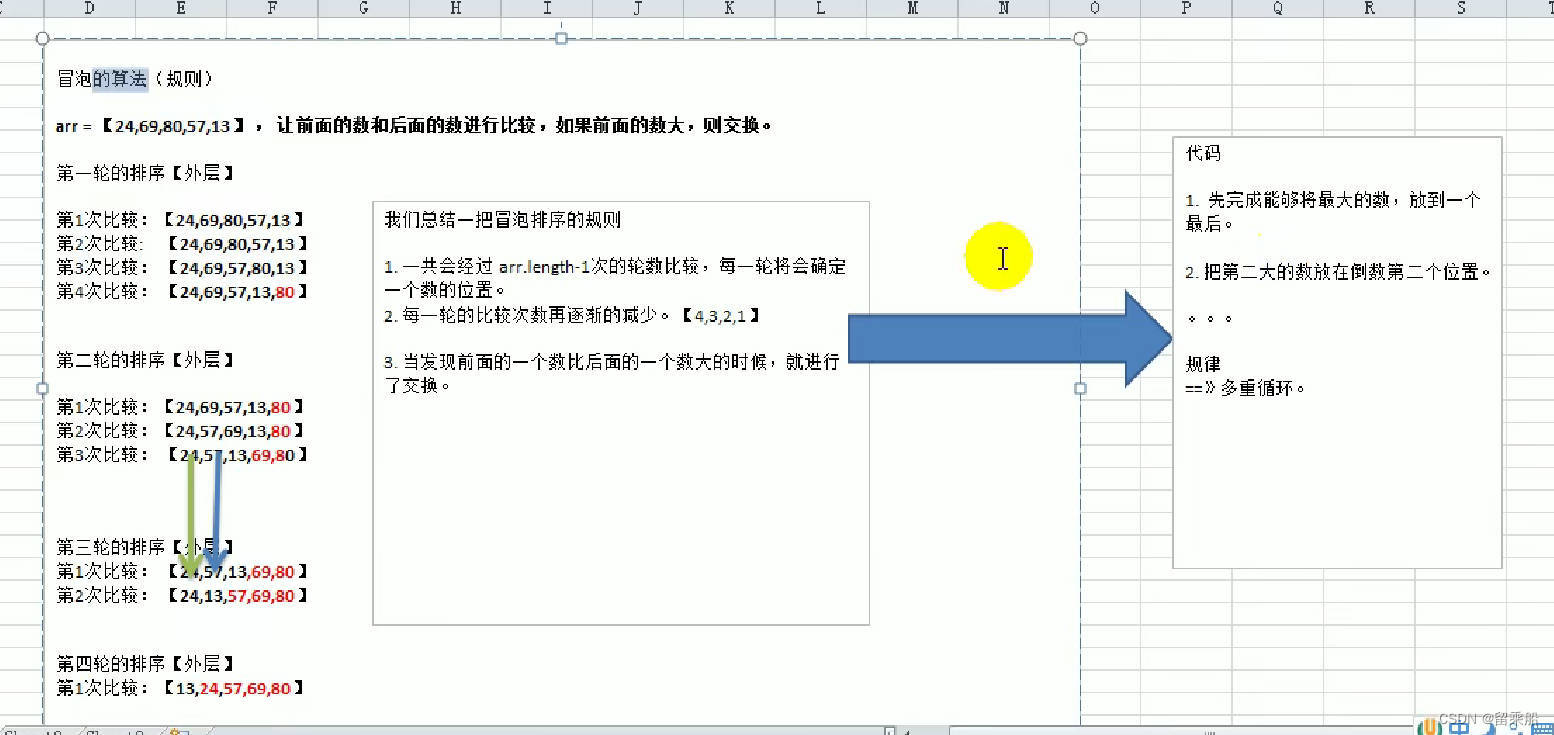
Task: Click the heading 我们总结一把冒泡排序的规则
Action: pyautogui.click(x=502, y=220)
